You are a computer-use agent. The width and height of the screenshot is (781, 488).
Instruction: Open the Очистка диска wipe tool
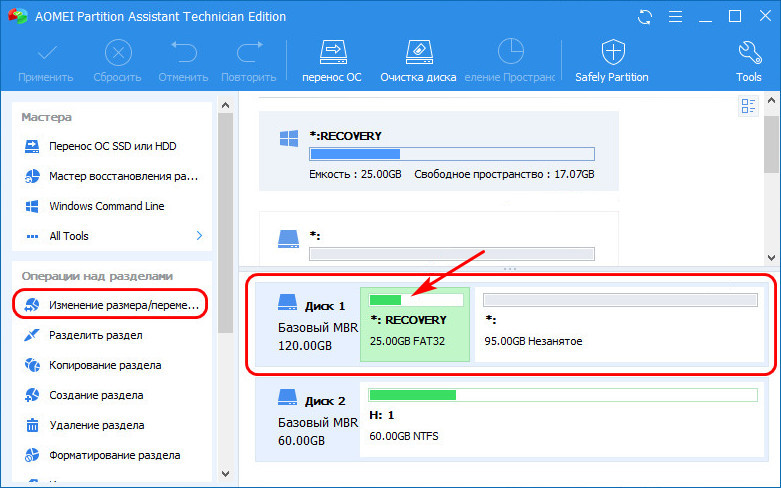coord(418,62)
